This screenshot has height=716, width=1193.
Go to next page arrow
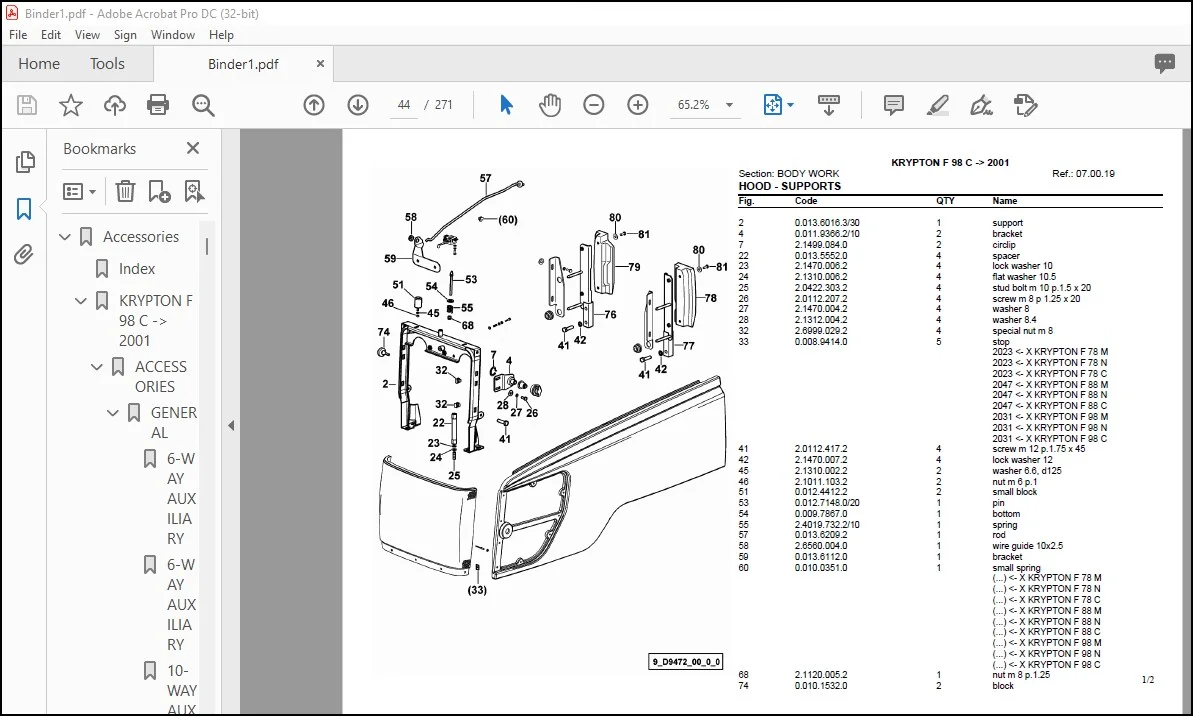(358, 105)
